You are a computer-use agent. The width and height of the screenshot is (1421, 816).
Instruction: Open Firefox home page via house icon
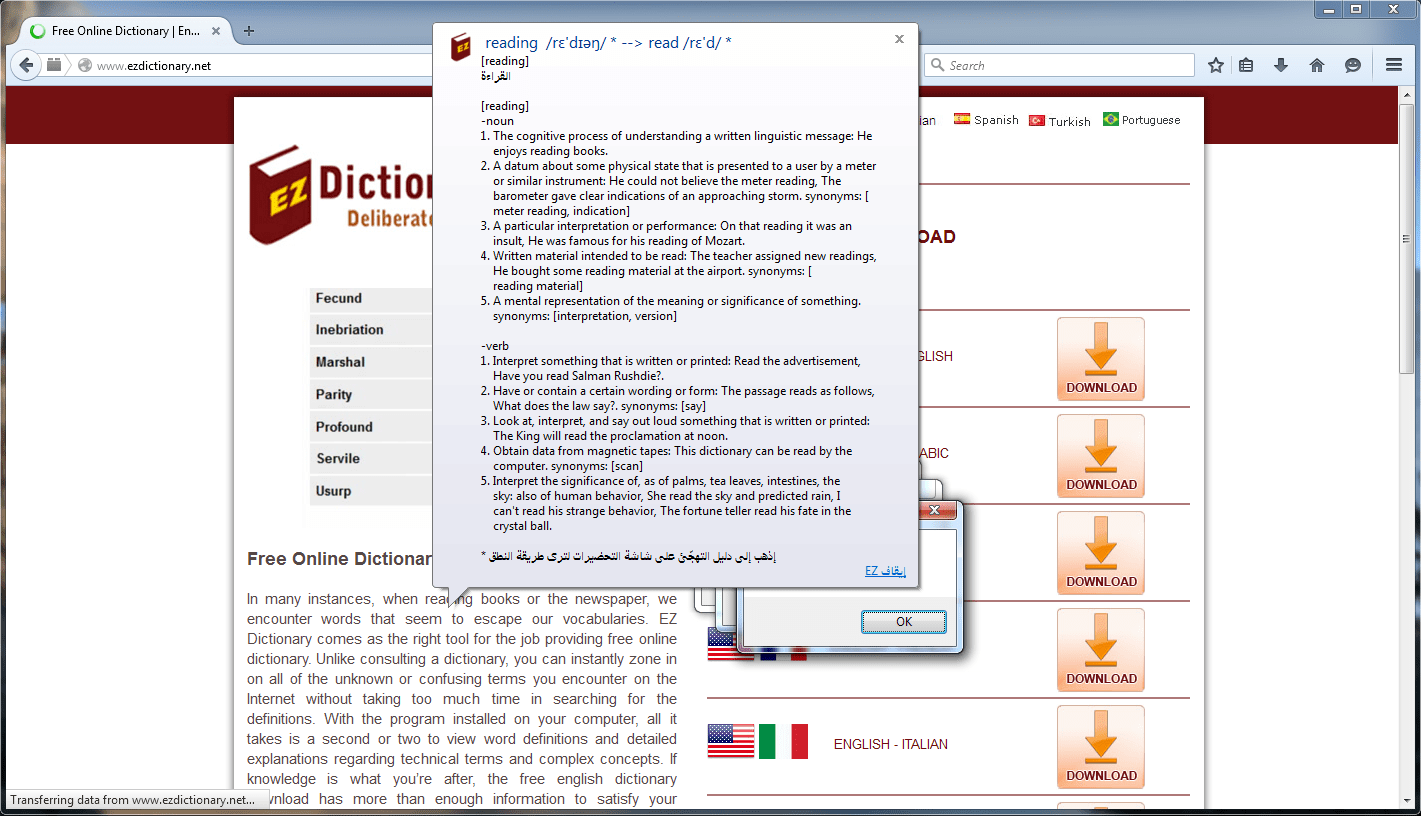(1317, 64)
